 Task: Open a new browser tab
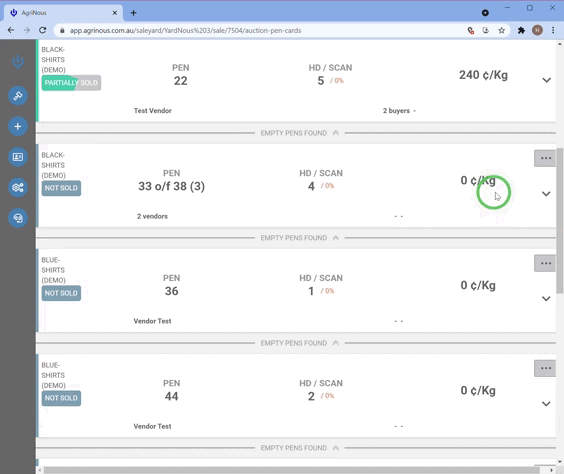pos(133,13)
